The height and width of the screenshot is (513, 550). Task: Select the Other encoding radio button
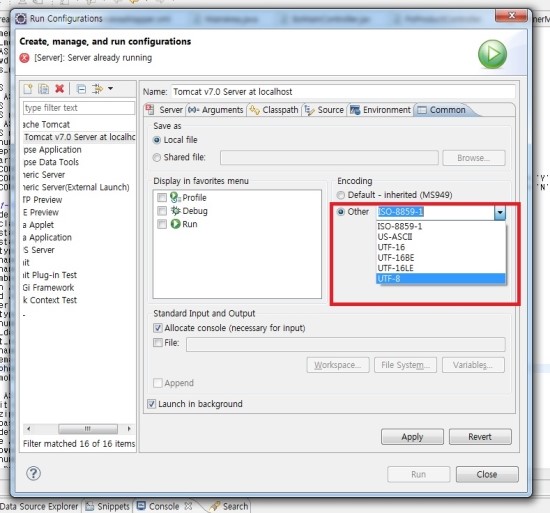341,212
